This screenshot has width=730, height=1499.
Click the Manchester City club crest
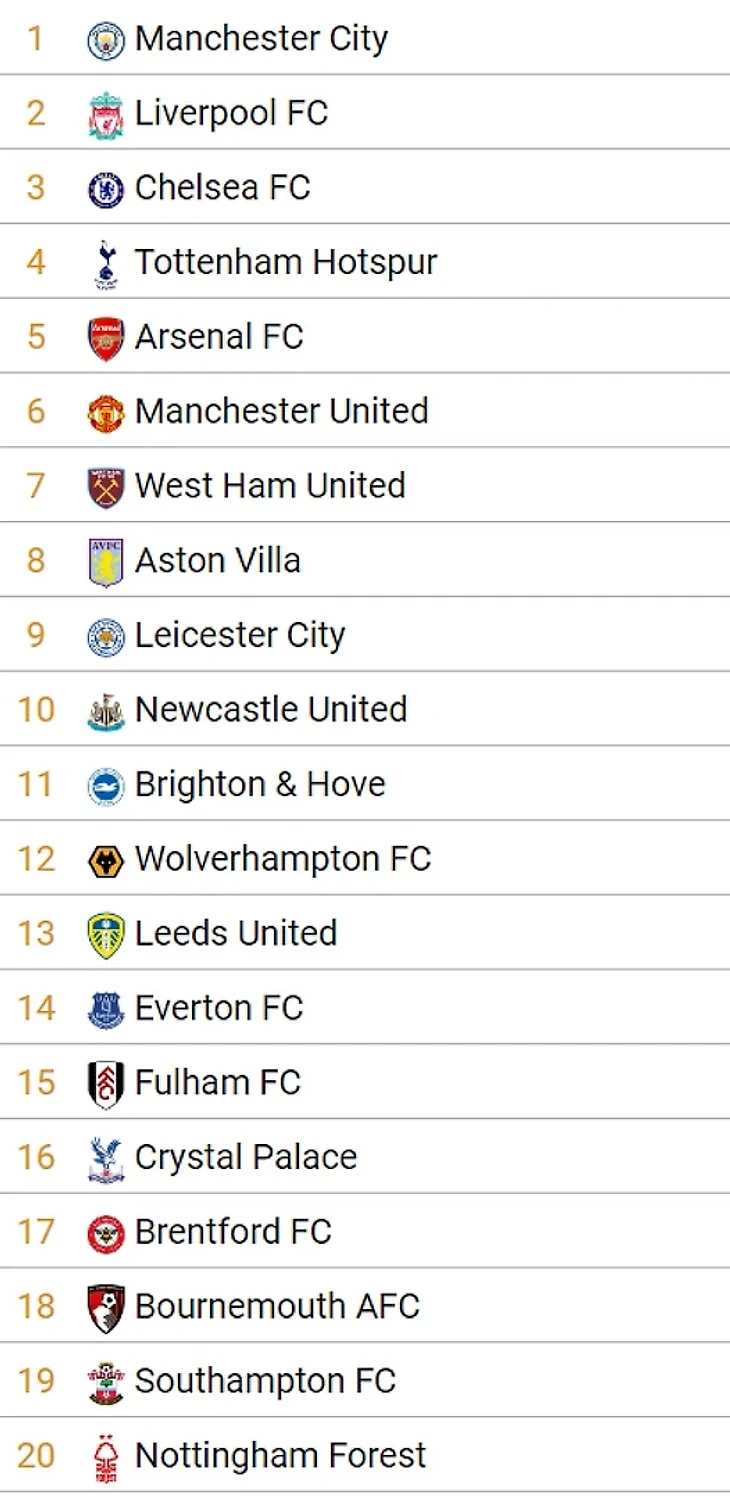tap(106, 40)
